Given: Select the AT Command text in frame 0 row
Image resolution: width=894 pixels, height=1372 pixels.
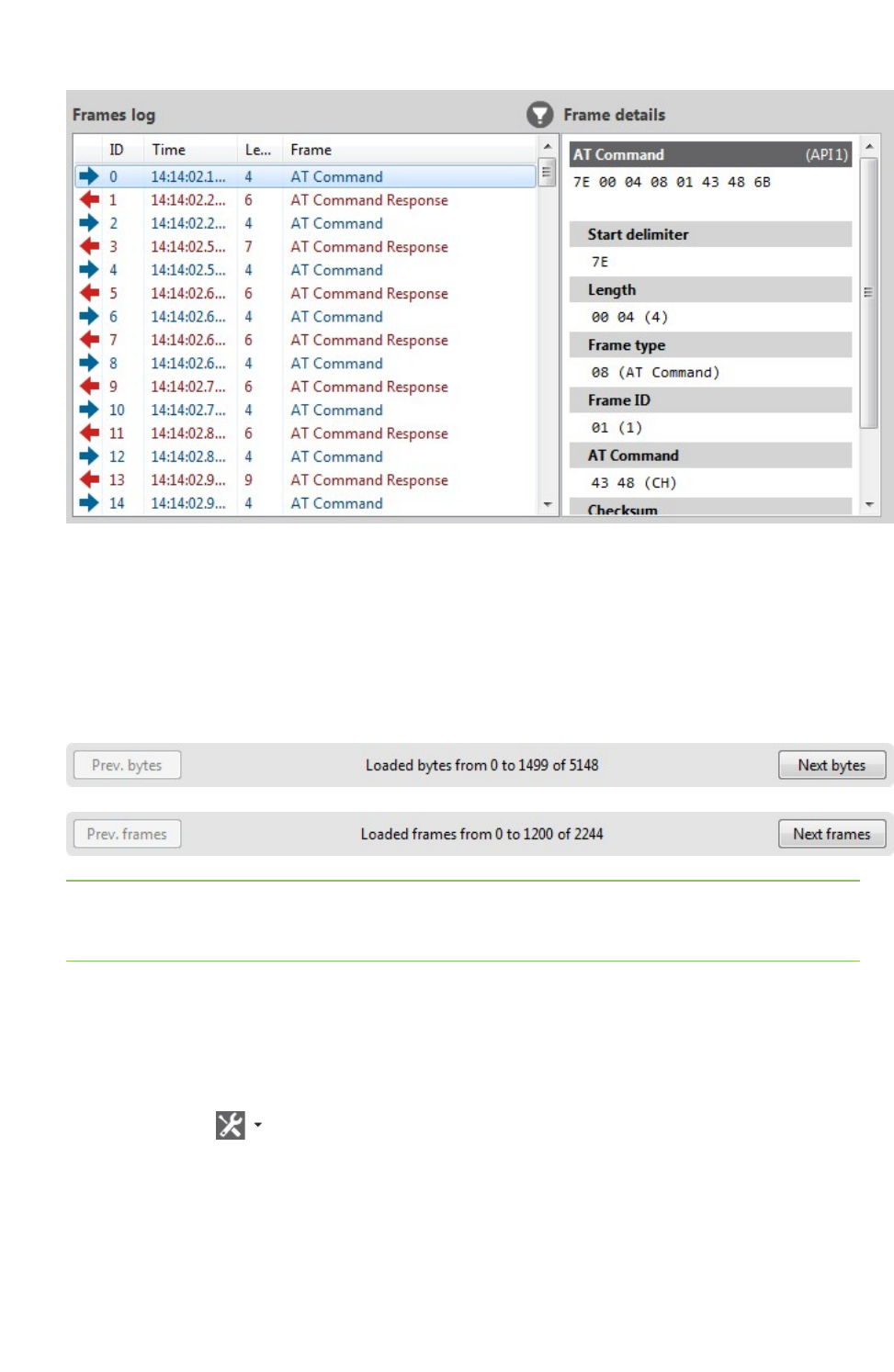Looking at the screenshot, I should pos(336,176).
